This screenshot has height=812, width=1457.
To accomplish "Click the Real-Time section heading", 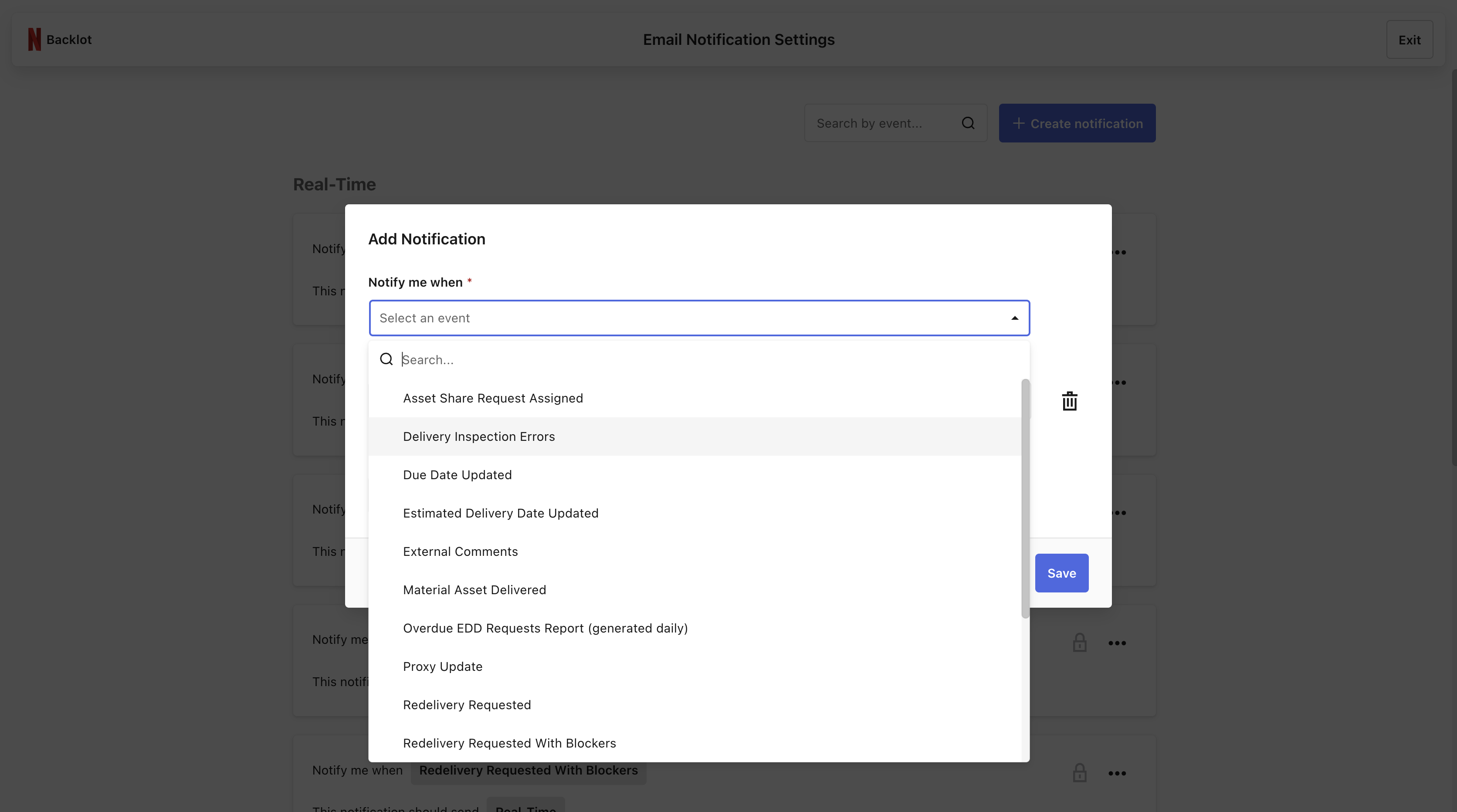I will pyautogui.click(x=334, y=184).
